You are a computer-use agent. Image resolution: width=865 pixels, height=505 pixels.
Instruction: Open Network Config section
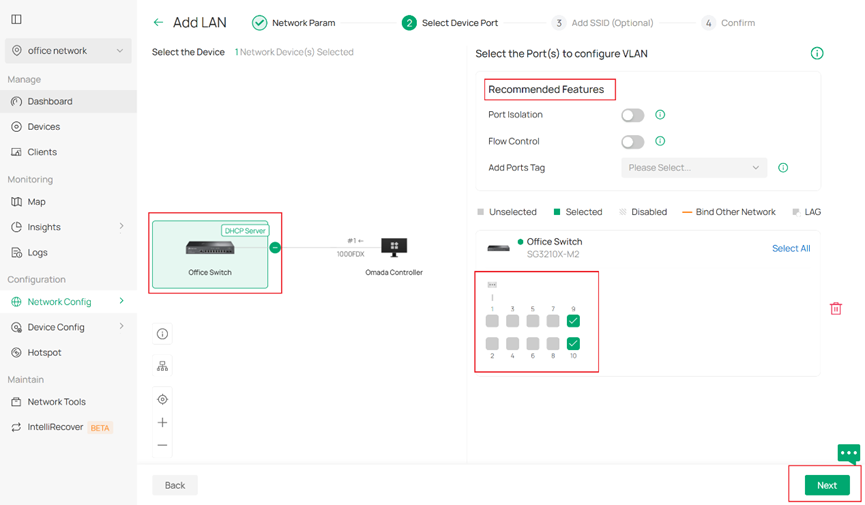click(x=59, y=302)
